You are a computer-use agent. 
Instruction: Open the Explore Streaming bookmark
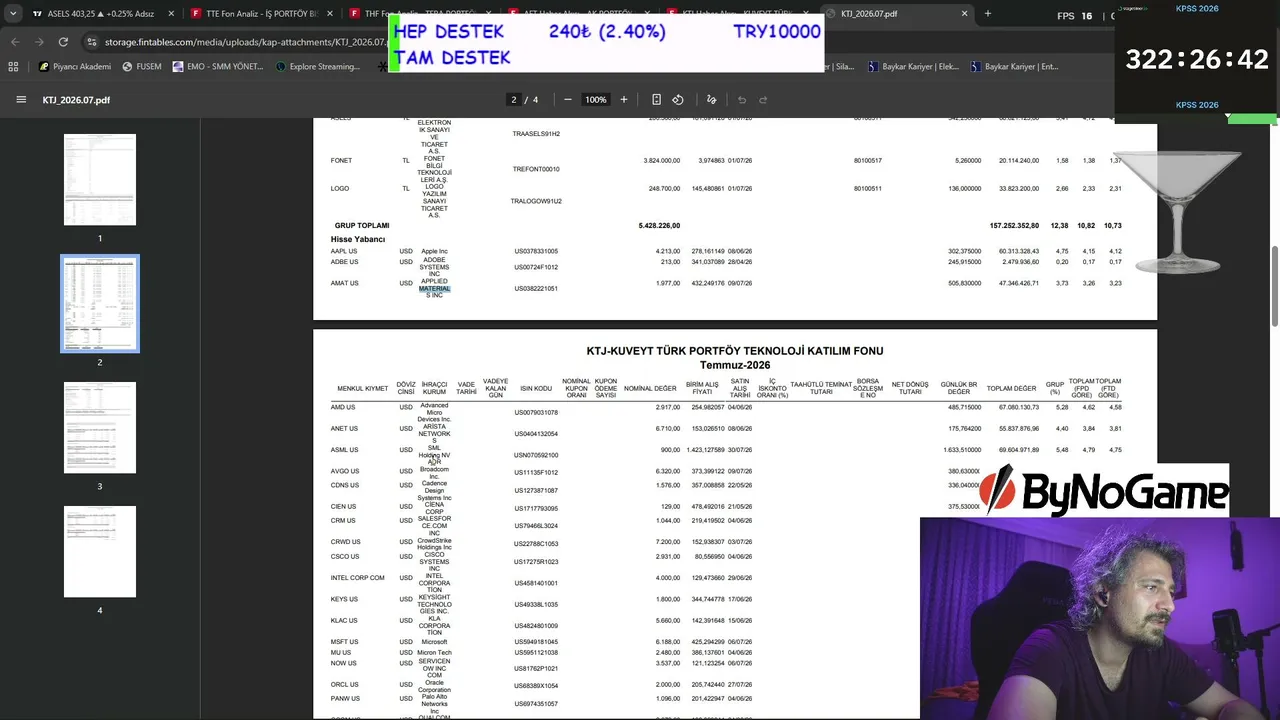[317, 67]
